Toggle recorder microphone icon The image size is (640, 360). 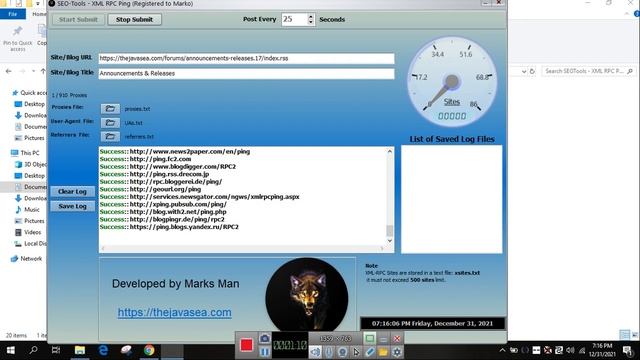point(329,351)
